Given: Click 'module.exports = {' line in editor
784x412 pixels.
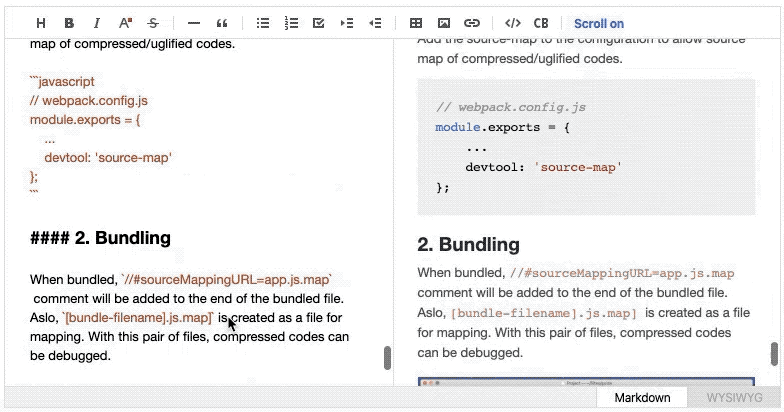Looking at the screenshot, I should [x=85, y=120].
